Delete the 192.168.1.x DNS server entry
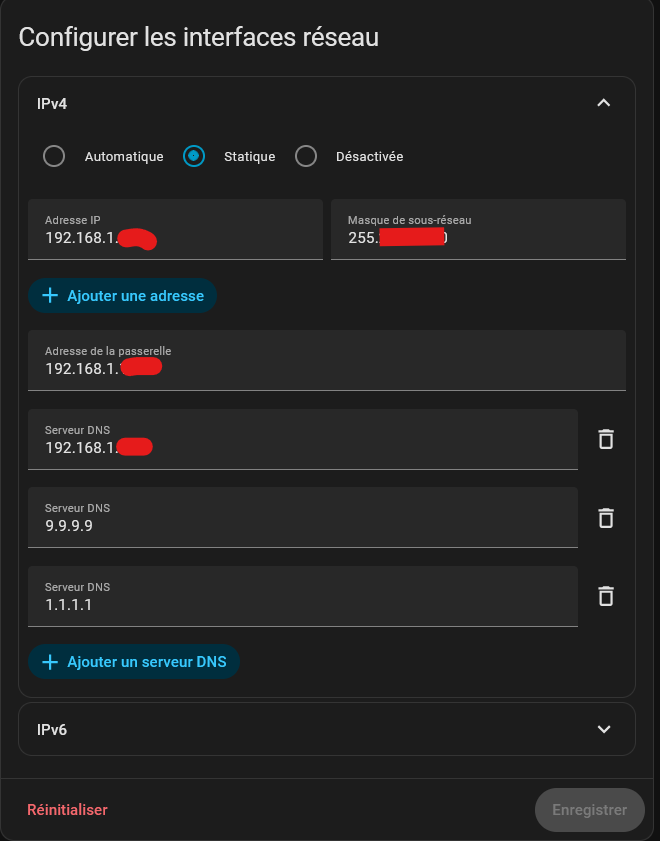 (x=605, y=439)
